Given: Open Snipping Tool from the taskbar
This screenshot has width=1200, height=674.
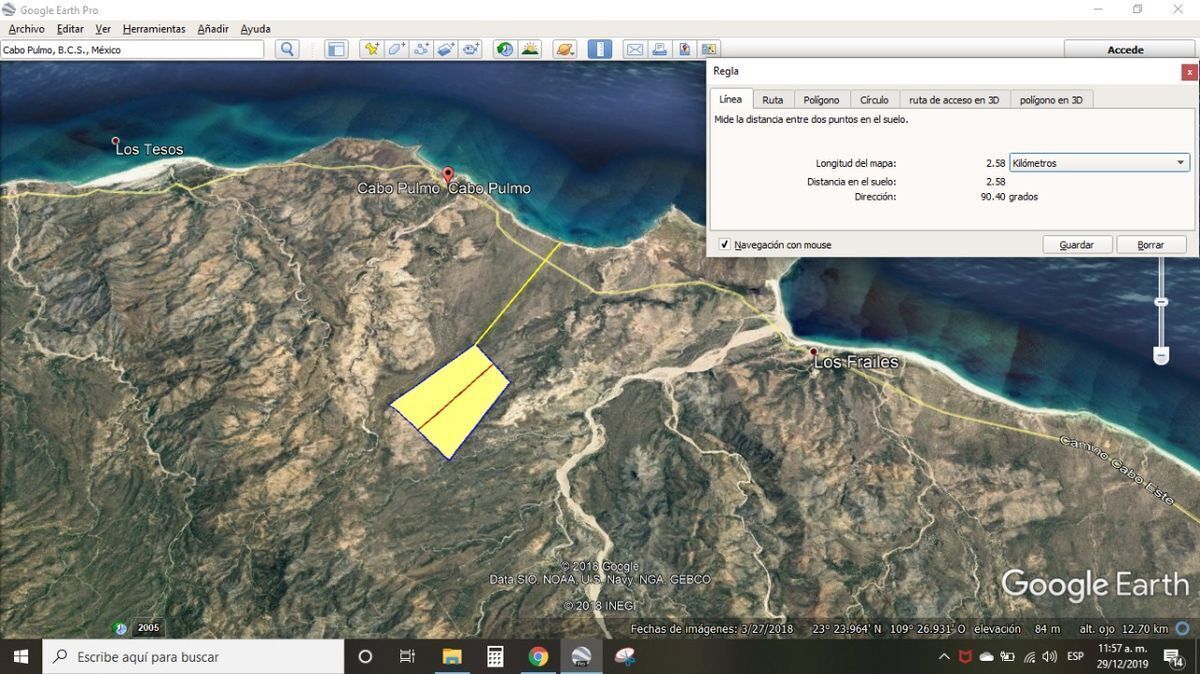Looking at the screenshot, I should 625,656.
